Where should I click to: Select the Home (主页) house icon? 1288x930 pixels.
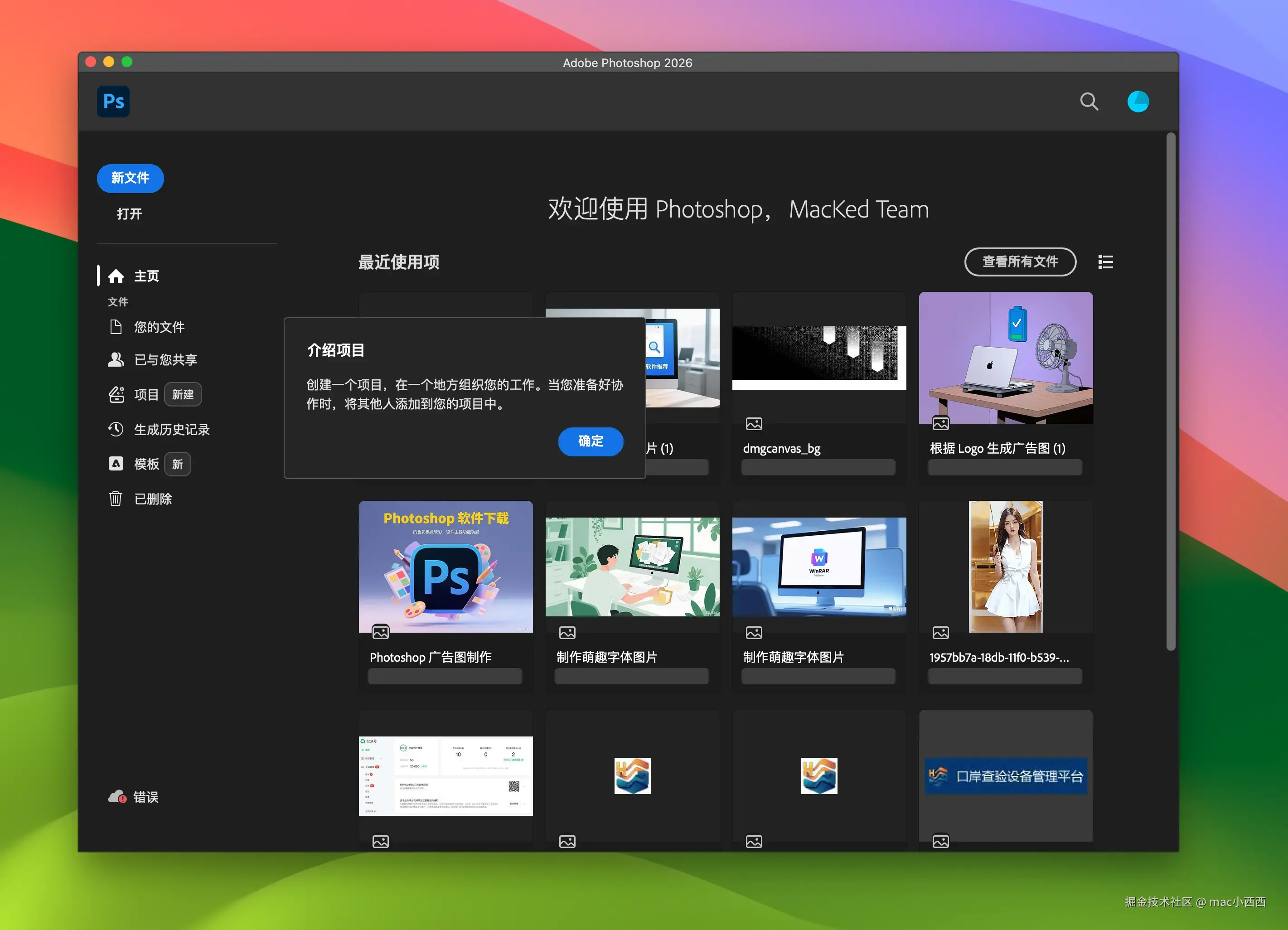pos(117,276)
